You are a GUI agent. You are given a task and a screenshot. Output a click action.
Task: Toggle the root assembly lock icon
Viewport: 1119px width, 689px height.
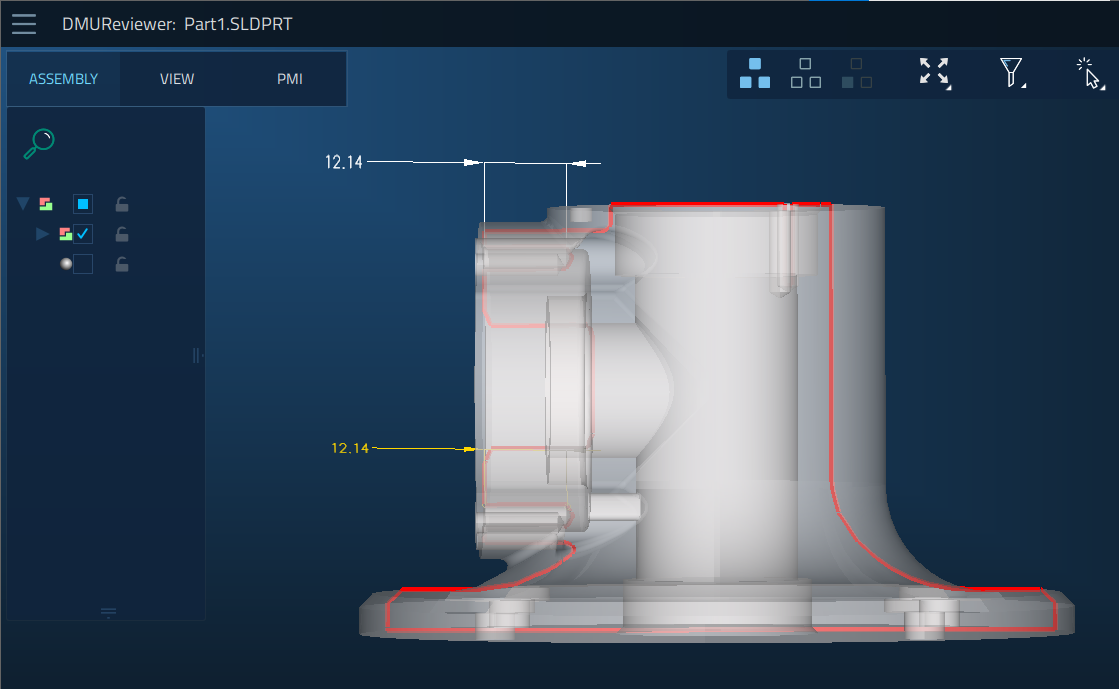[122, 205]
